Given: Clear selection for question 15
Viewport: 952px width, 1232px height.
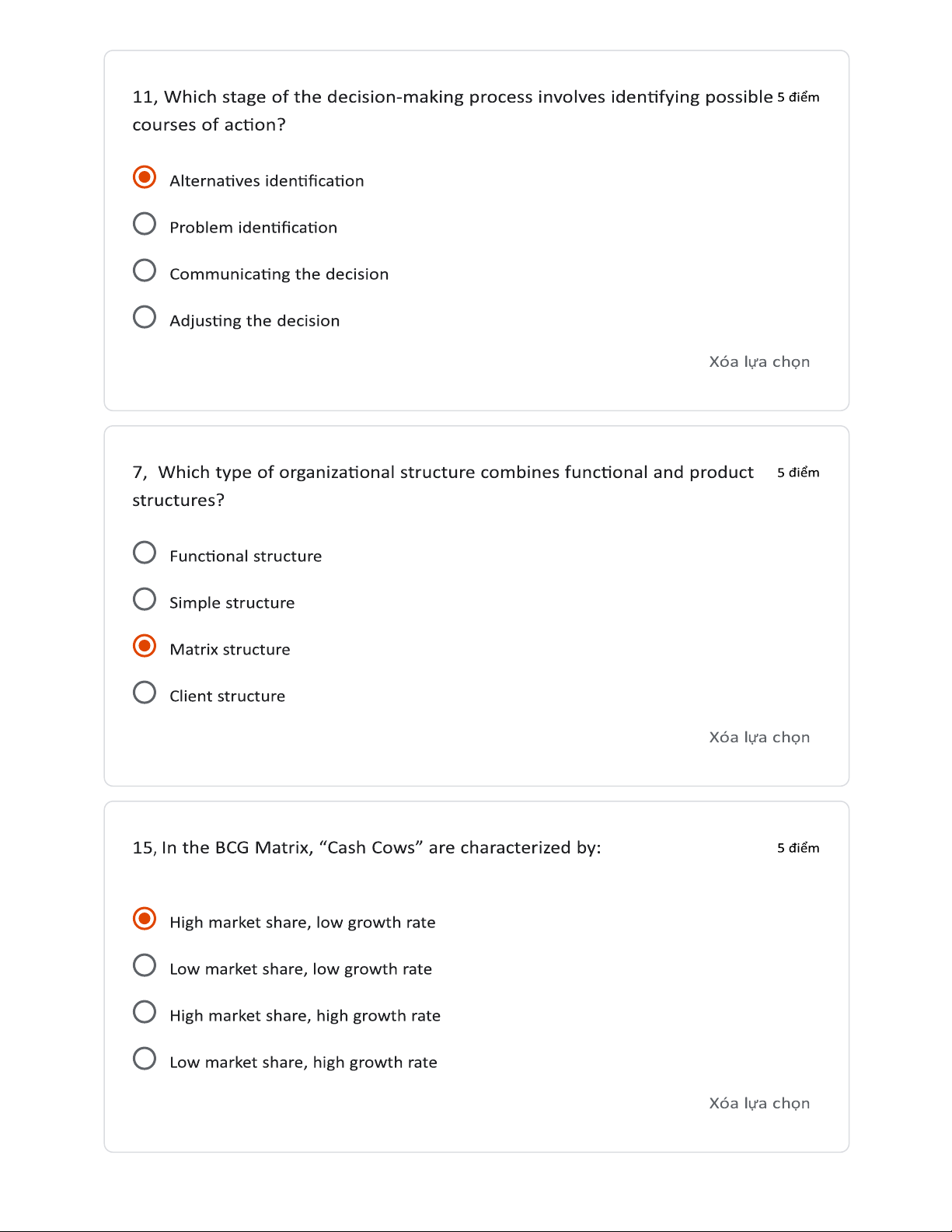Looking at the screenshot, I should click(758, 1103).
